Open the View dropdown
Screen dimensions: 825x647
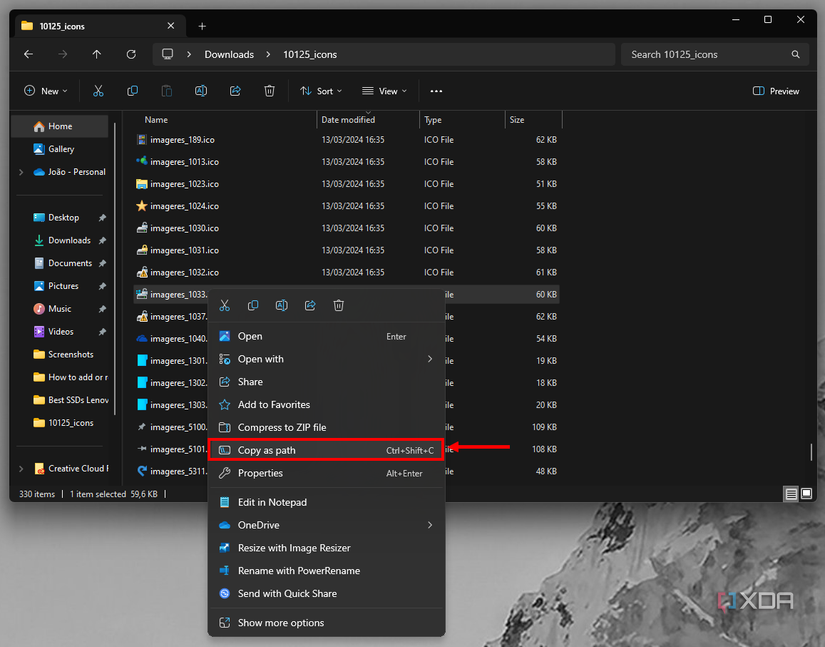383,91
